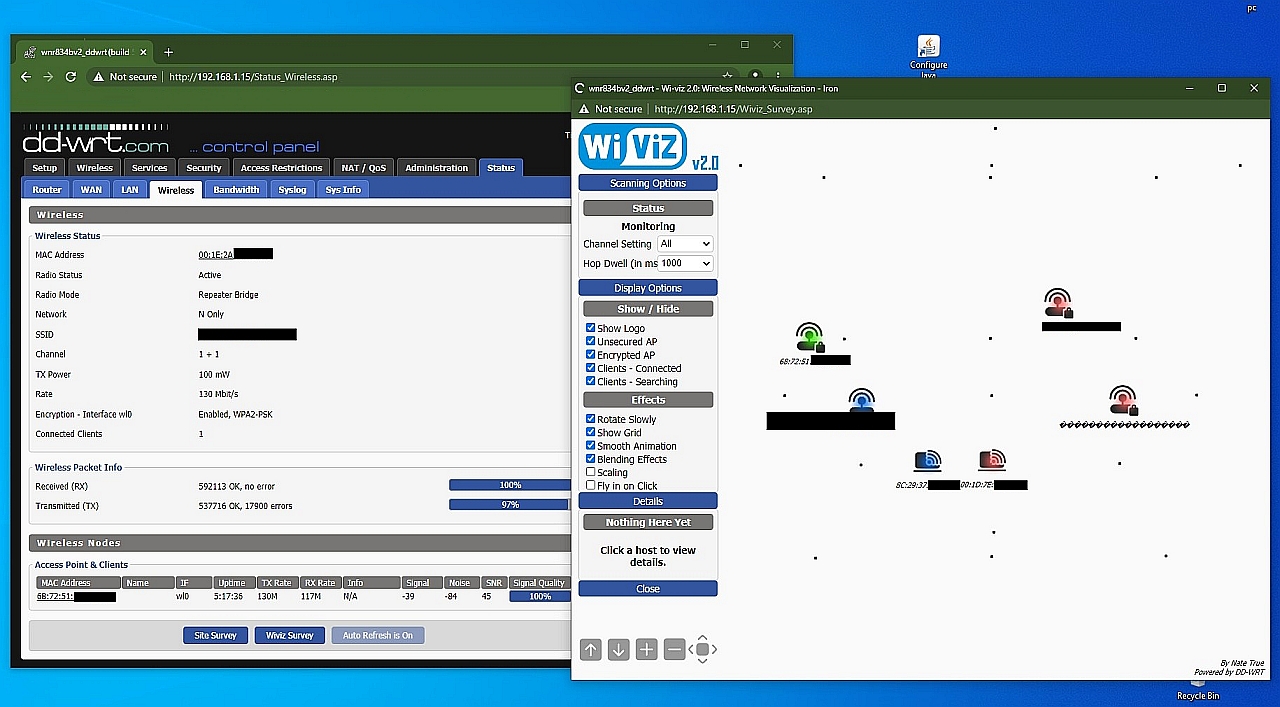Go forward in dd-wrt browser window
1280x707 pixels.
pos(48,76)
